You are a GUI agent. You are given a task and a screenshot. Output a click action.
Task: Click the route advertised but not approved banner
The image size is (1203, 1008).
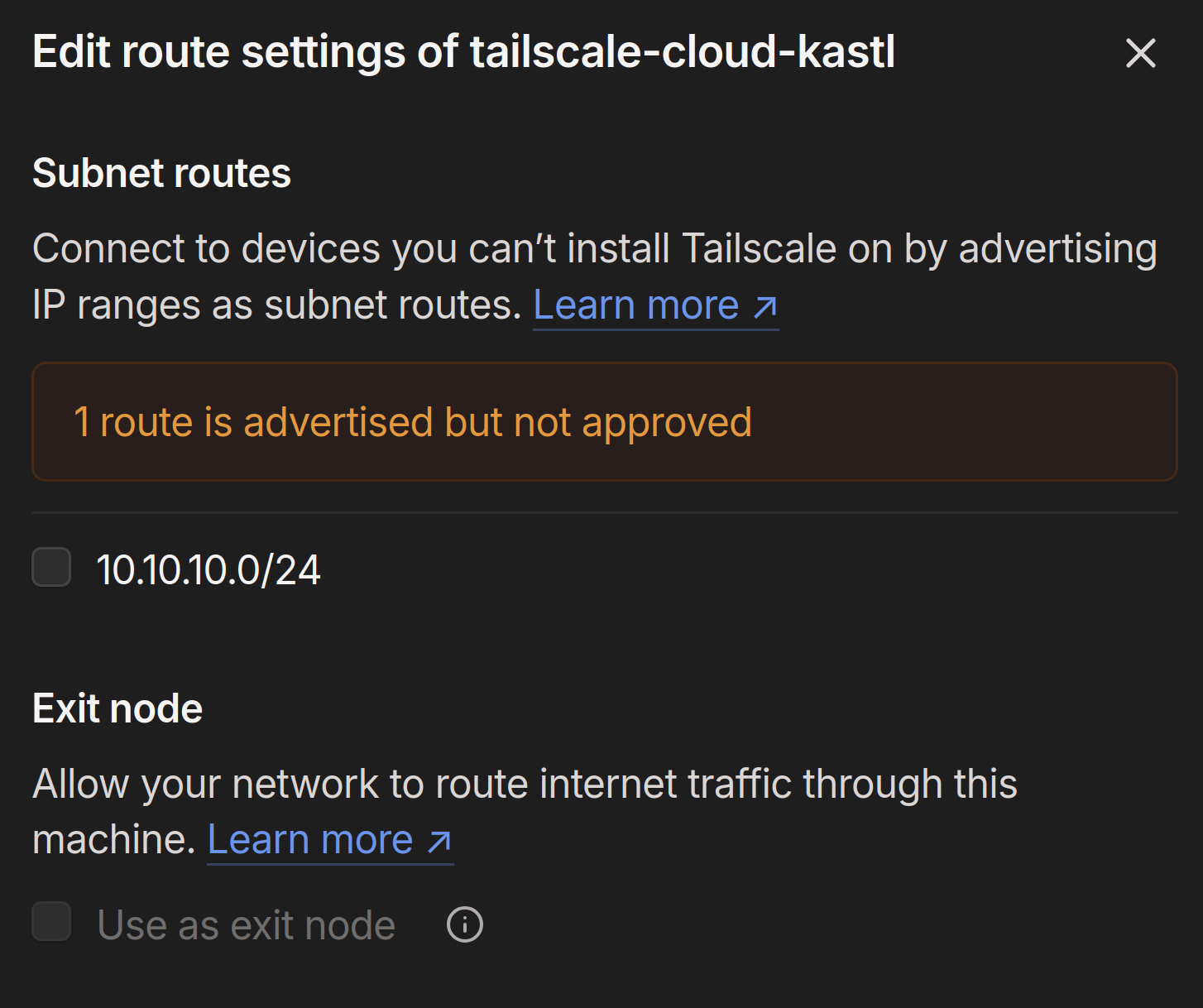(605, 421)
